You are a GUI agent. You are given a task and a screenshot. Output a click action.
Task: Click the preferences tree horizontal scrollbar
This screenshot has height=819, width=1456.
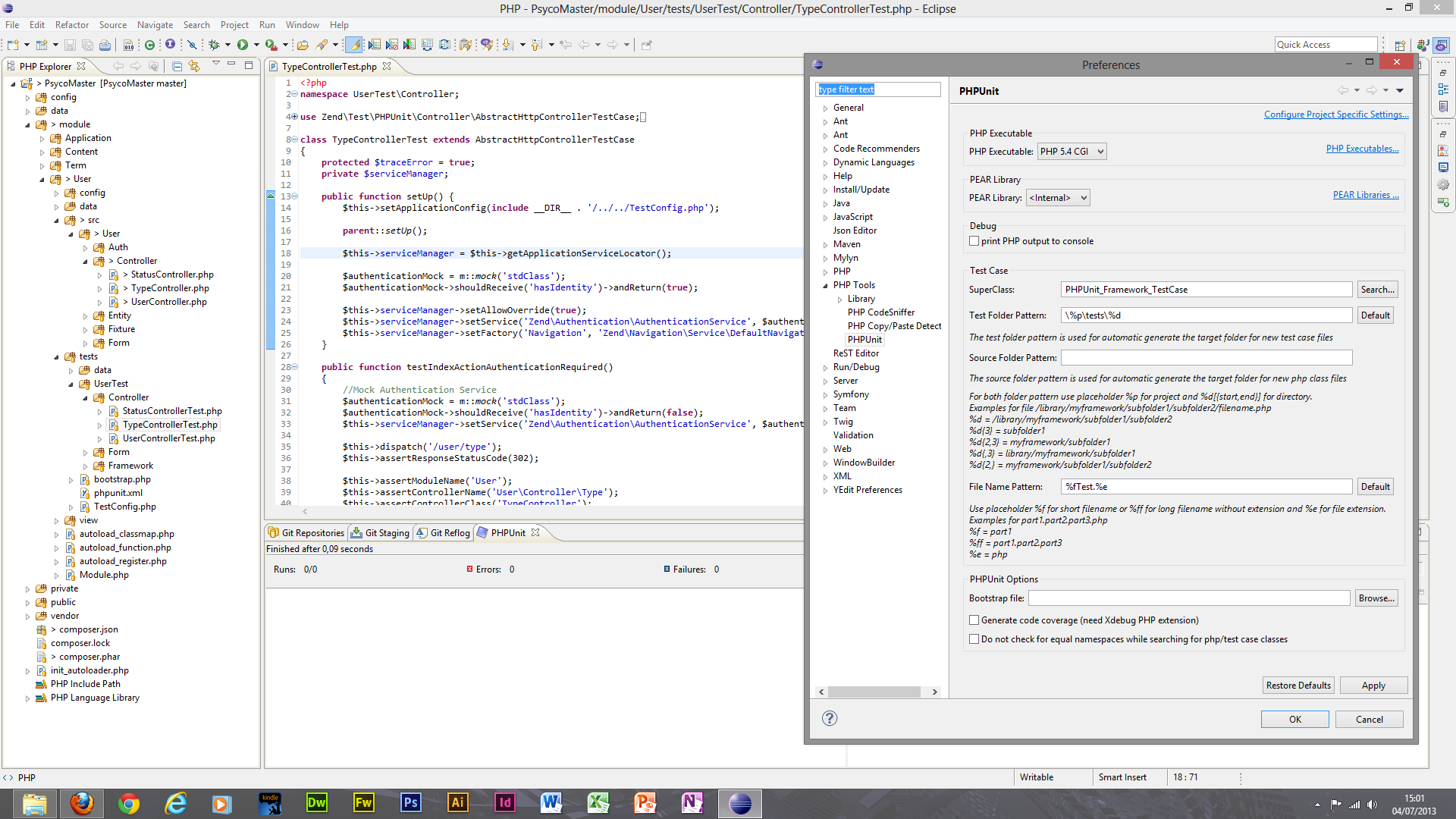click(x=874, y=692)
